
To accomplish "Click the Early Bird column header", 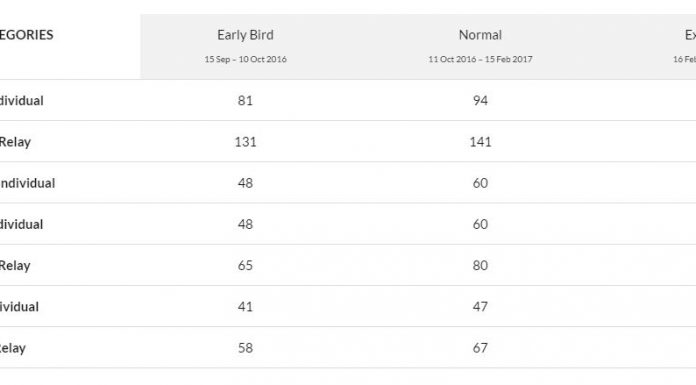I will (245, 35).
